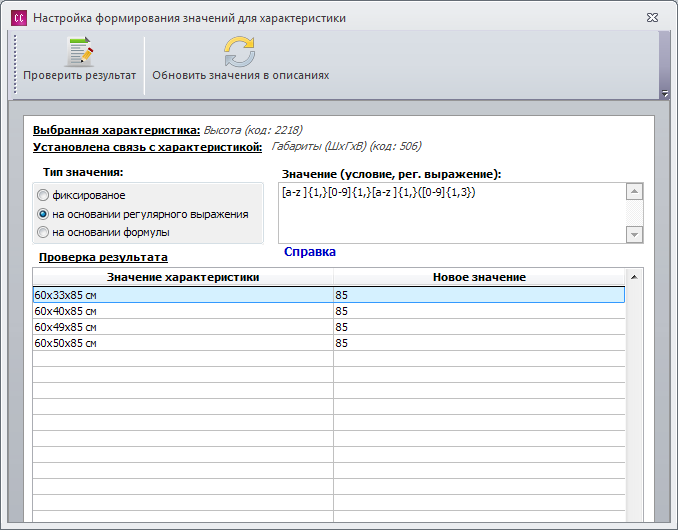Click the Новое значение column header
The height and width of the screenshot is (530, 678).
[x=479, y=277]
